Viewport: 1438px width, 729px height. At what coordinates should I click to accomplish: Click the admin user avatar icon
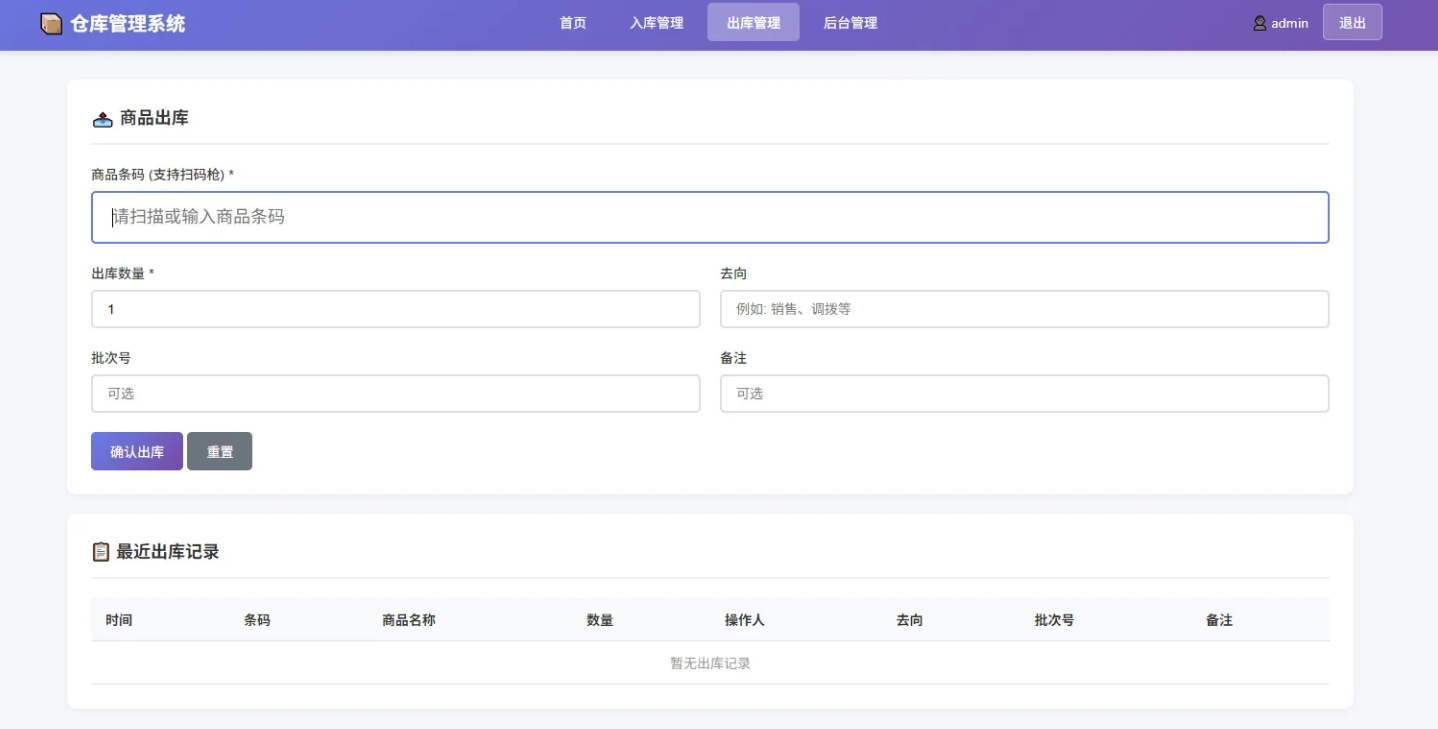[1260, 23]
